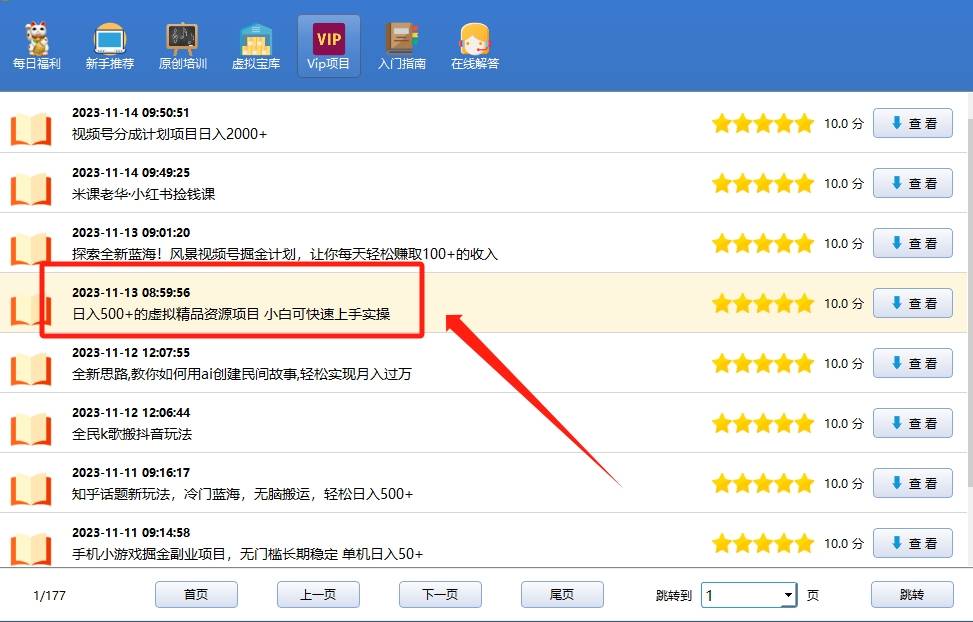The height and width of the screenshot is (622, 973).
Task: Click 查看 for 全民k歌搬抖音玩法
Action: tap(913, 423)
